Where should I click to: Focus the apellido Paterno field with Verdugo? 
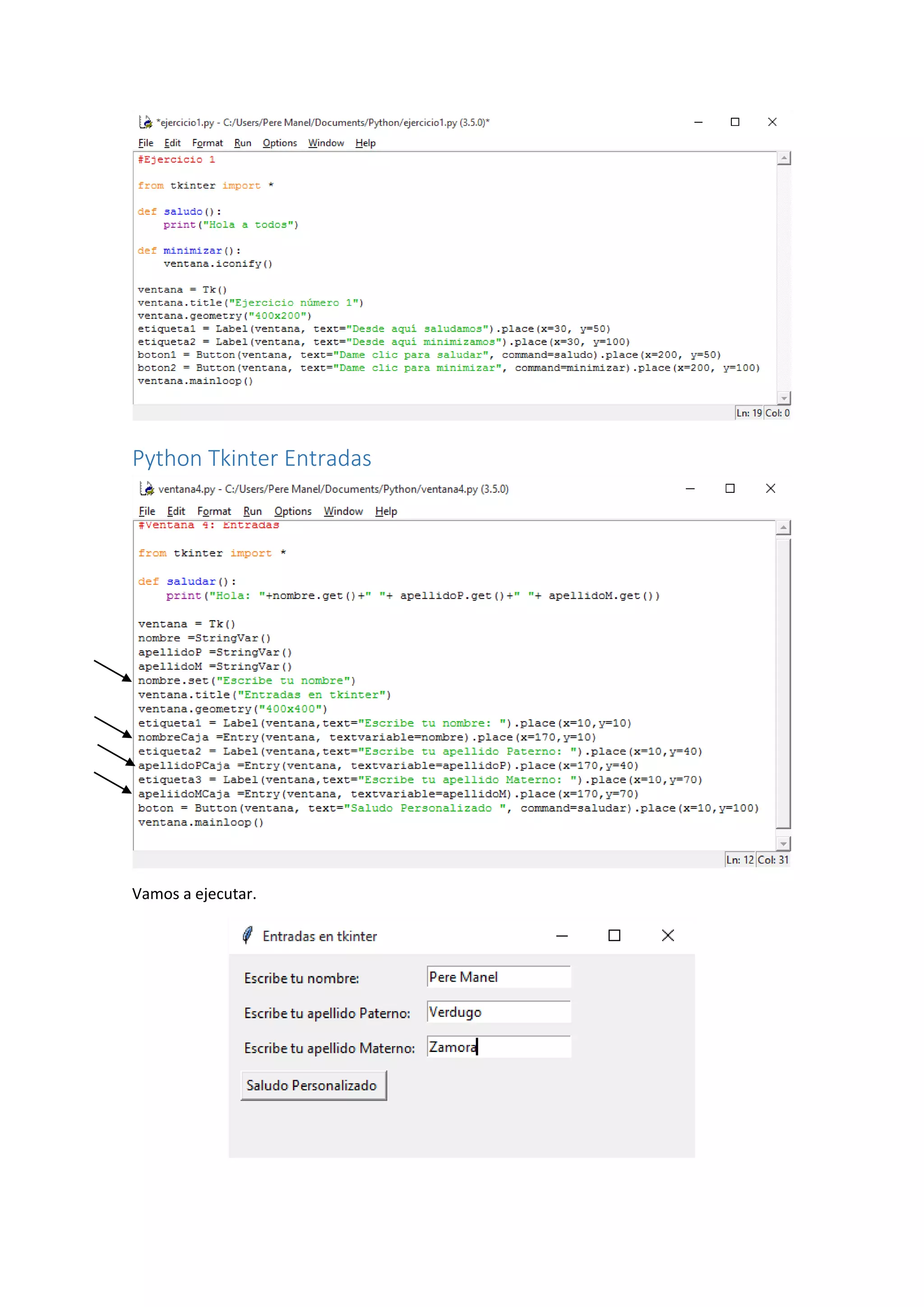click(499, 1011)
